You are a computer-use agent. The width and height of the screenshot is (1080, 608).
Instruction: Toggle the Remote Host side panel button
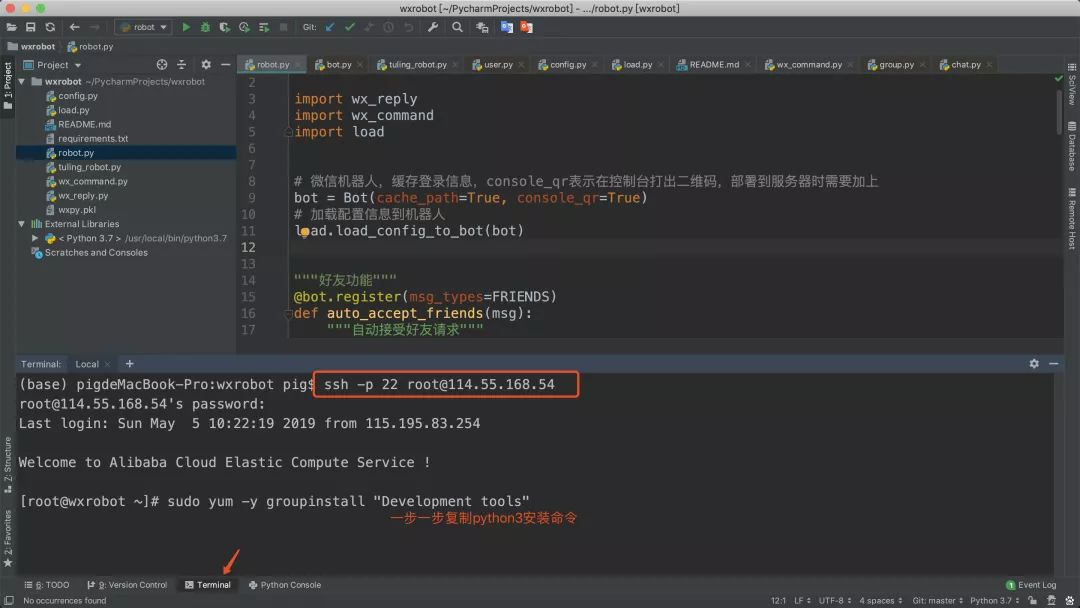pyautogui.click(x=1072, y=218)
